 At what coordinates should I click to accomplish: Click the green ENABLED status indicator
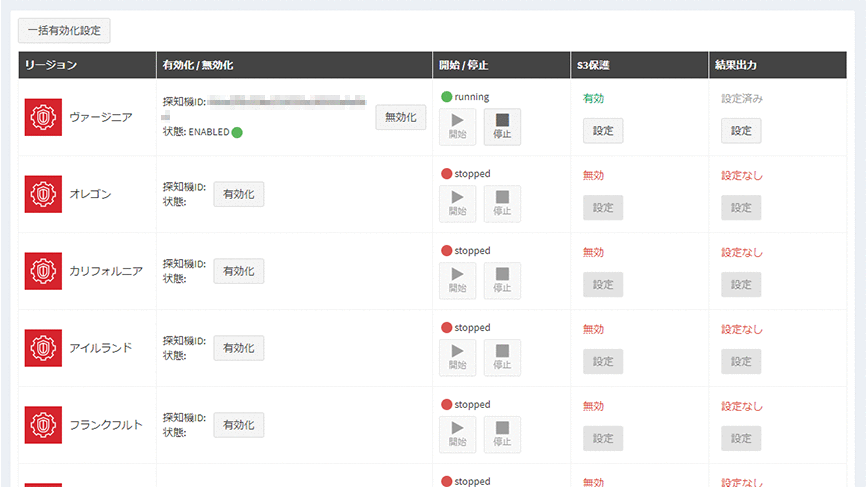(237, 132)
